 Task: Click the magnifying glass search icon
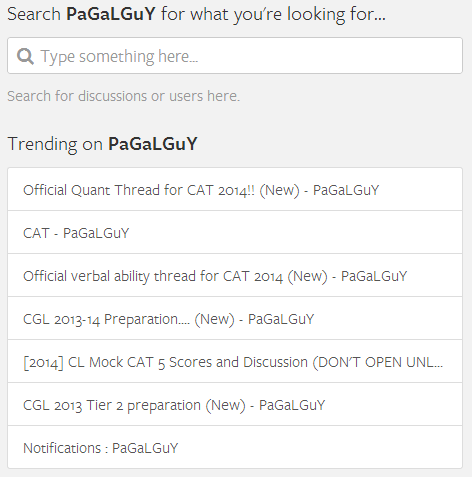(x=25, y=56)
